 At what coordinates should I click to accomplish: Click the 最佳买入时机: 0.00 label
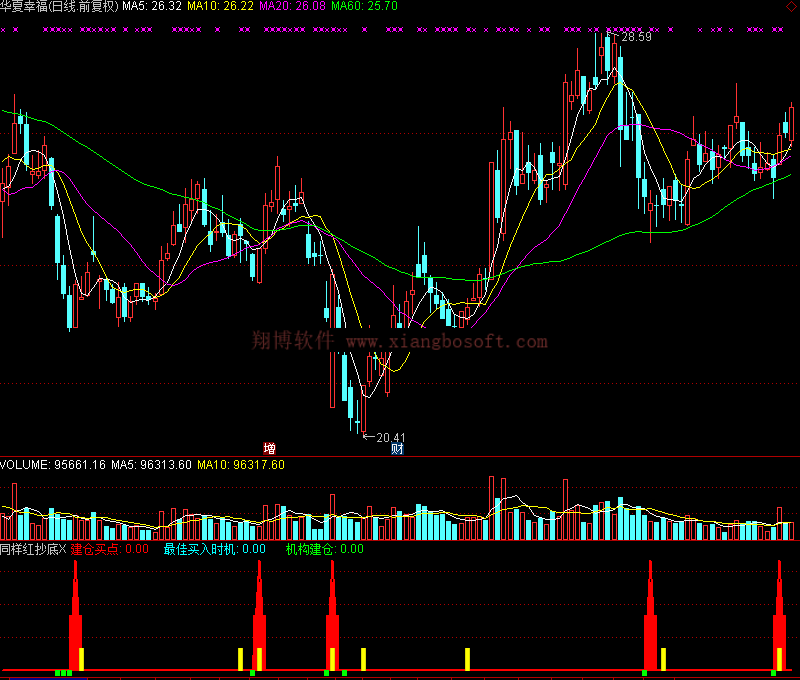215,549
